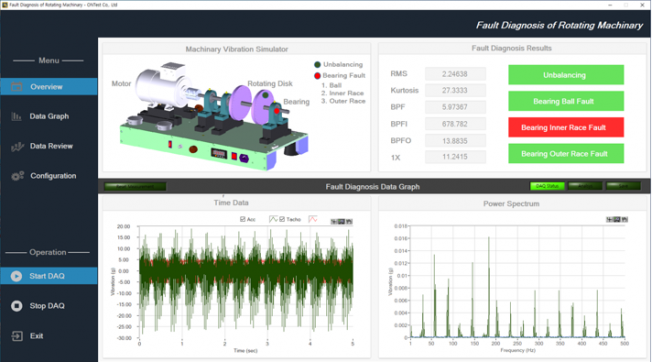Click the Configuration gears icon
Screen dimensions: 652x362
(x=17, y=176)
